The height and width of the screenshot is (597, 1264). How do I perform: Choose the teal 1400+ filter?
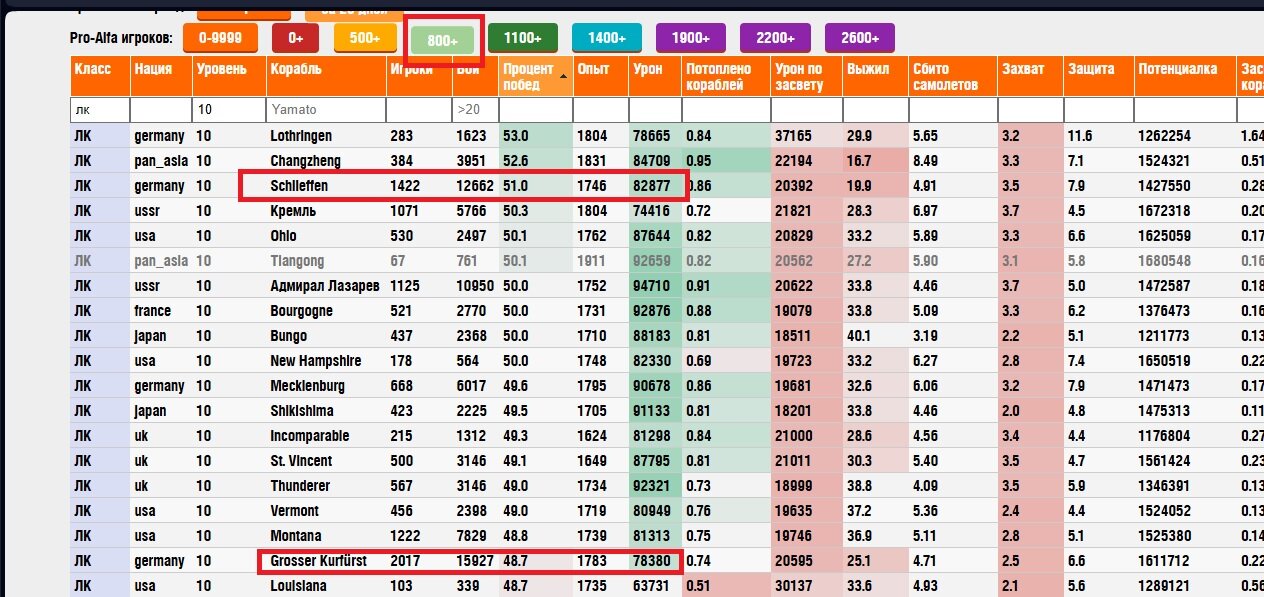coord(606,38)
